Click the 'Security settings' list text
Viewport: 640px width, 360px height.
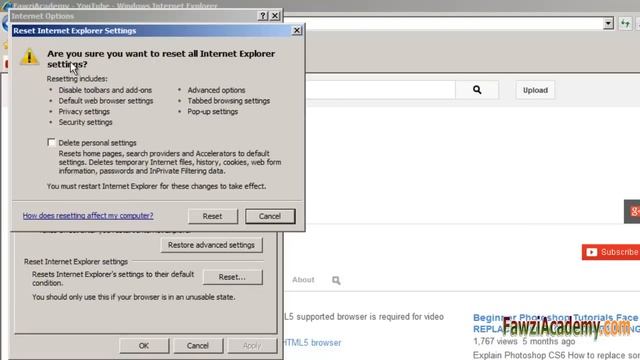point(85,122)
